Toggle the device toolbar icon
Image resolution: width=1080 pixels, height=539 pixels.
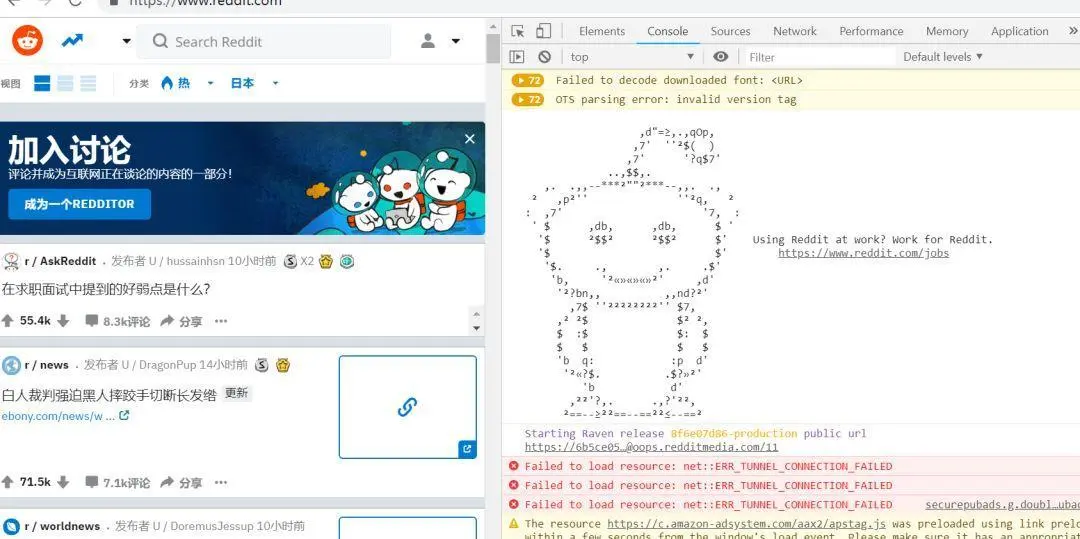[x=543, y=31]
